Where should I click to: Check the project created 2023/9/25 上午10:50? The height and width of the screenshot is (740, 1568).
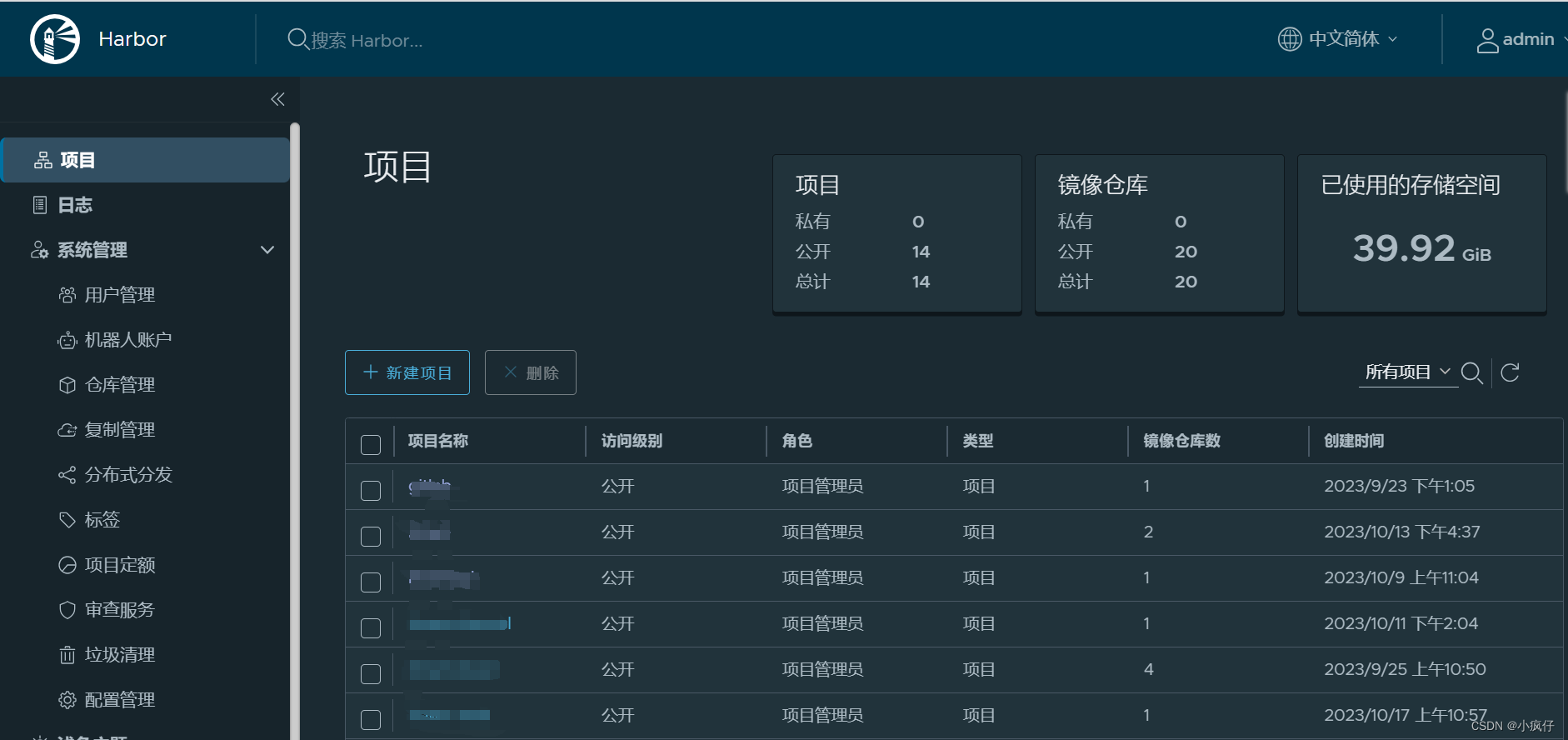tap(371, 673)
